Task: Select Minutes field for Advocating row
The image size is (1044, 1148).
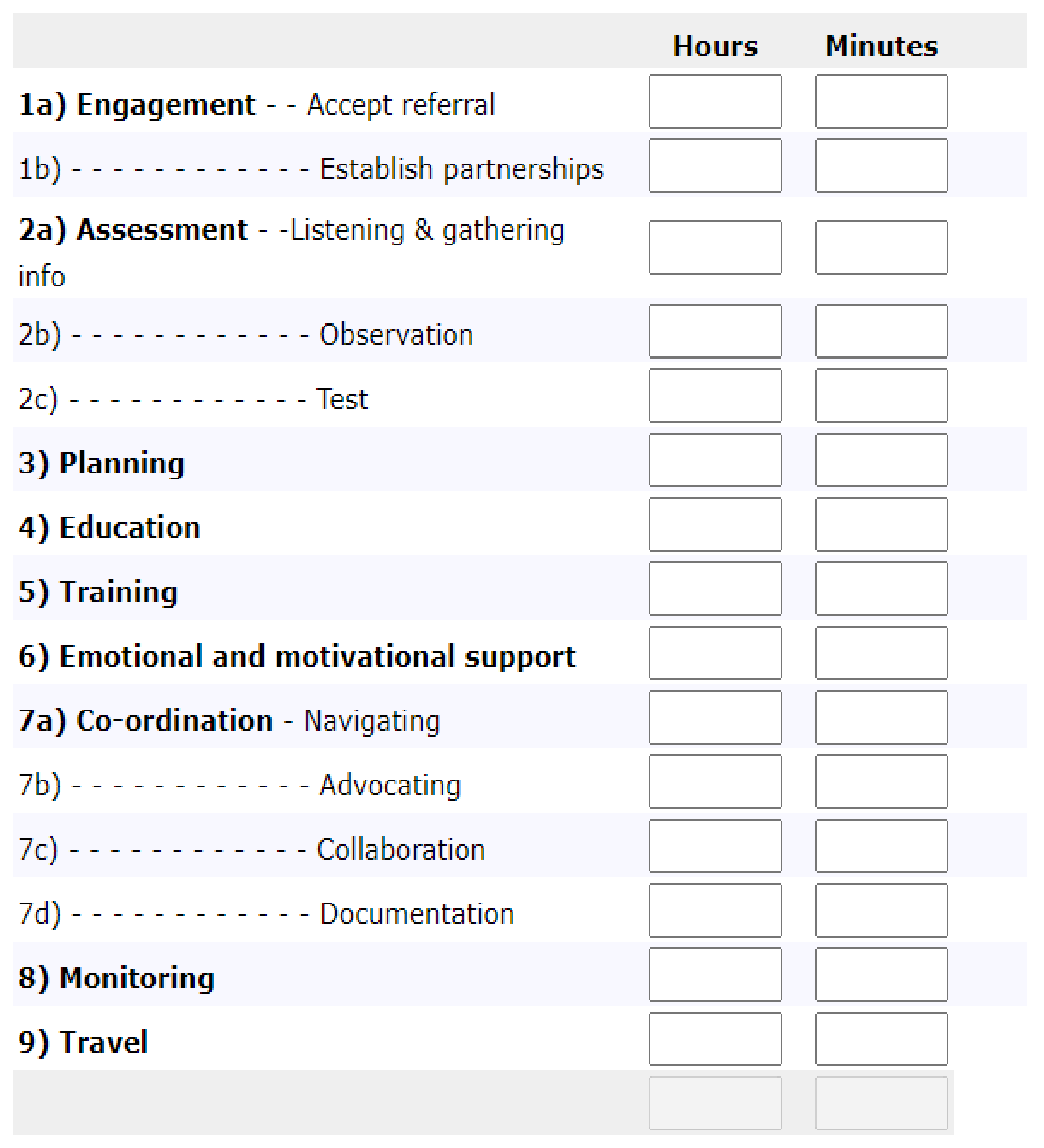Action: click(881, 782)
